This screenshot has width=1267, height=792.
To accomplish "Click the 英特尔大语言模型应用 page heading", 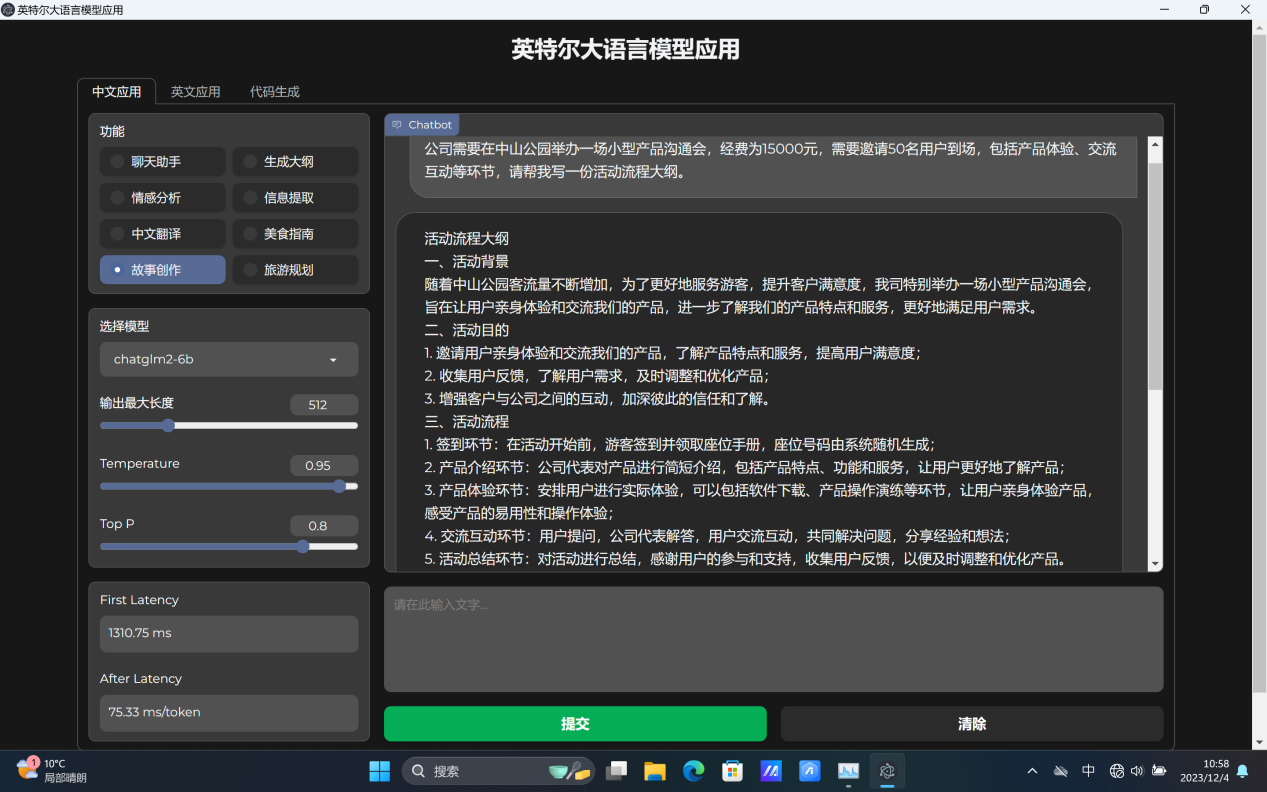I will (626, 49).
